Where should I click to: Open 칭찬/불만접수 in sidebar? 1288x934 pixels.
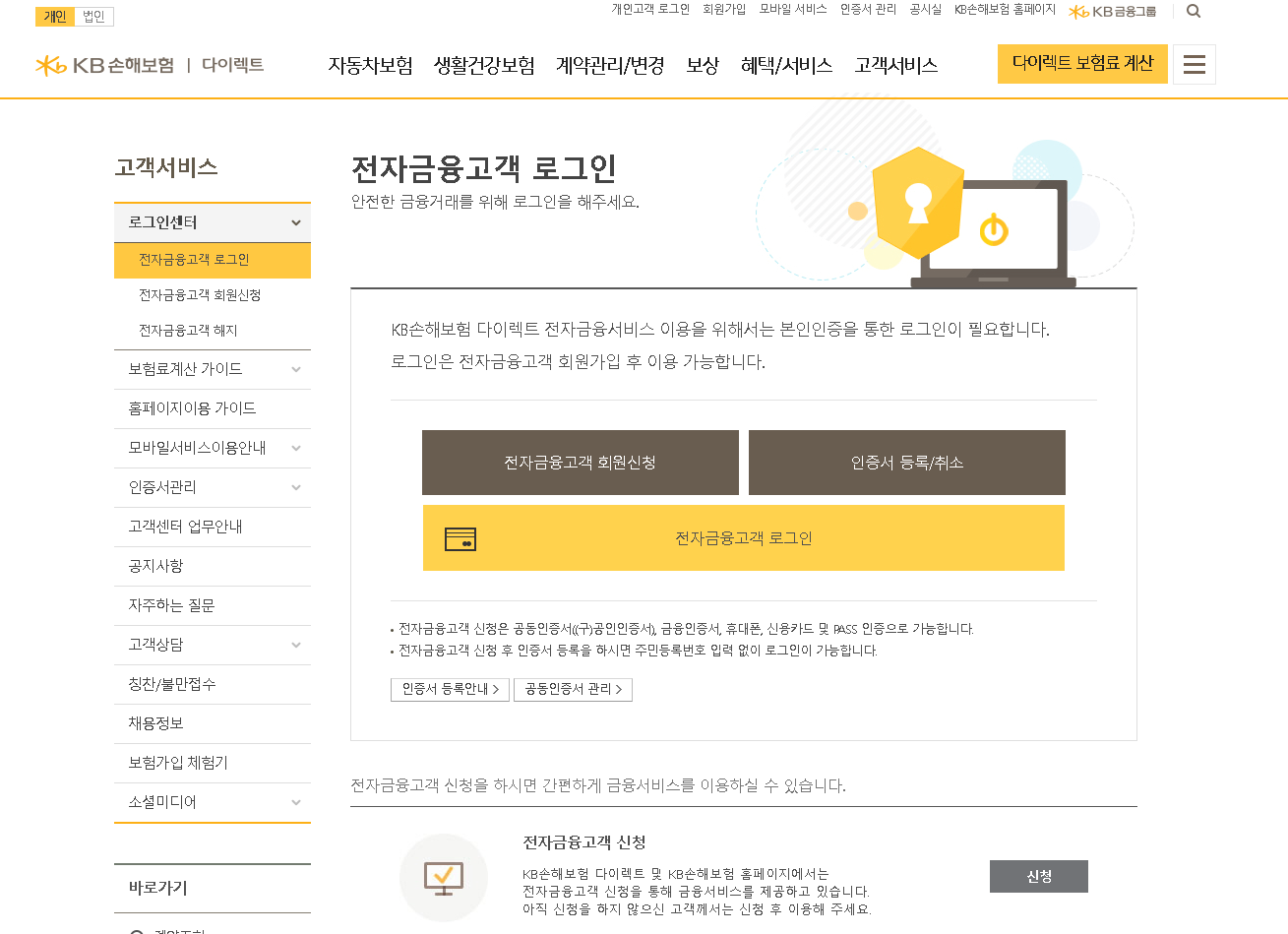[213, 684]
